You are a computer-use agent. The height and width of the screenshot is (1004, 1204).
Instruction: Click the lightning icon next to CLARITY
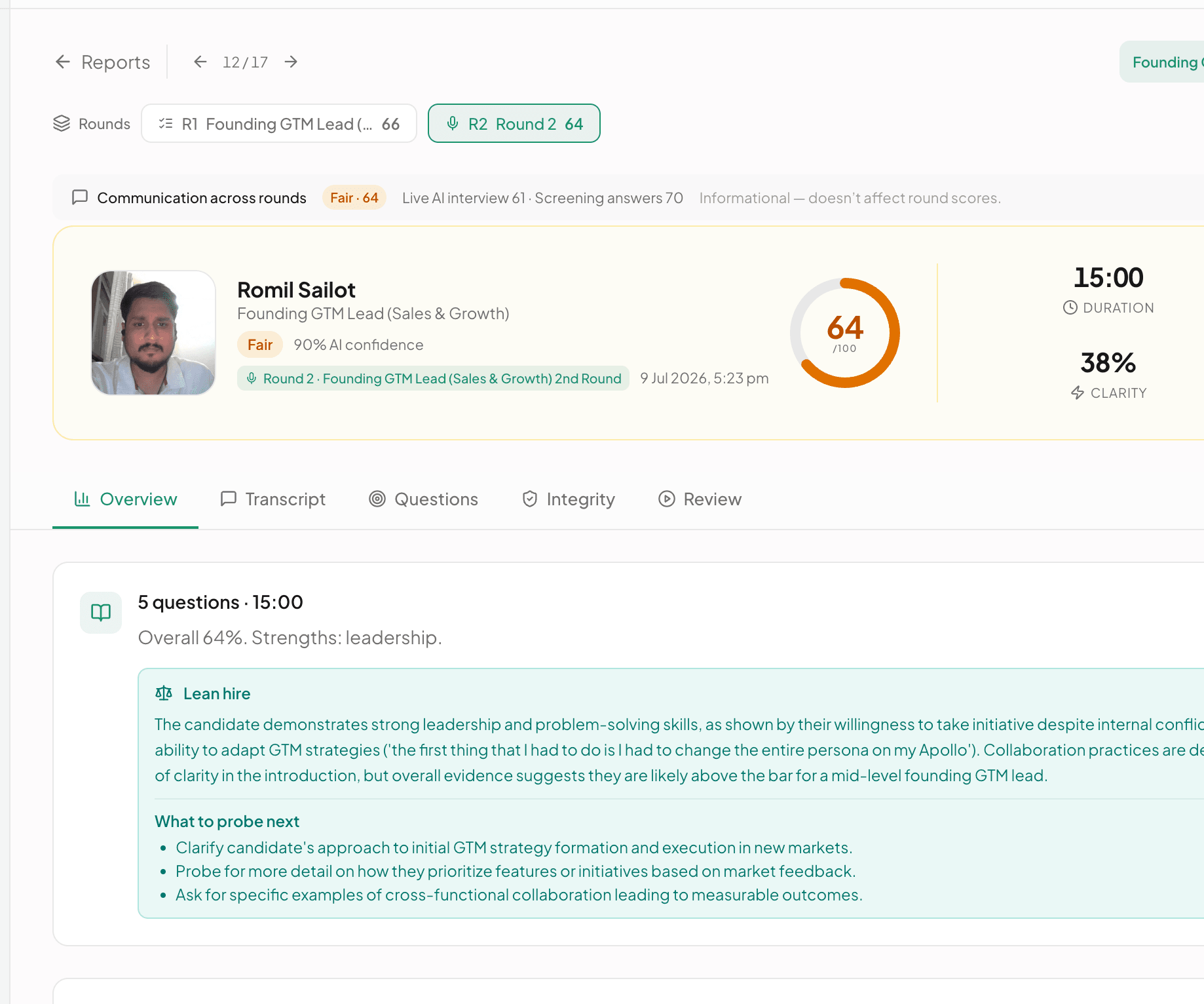point(1078,393)
